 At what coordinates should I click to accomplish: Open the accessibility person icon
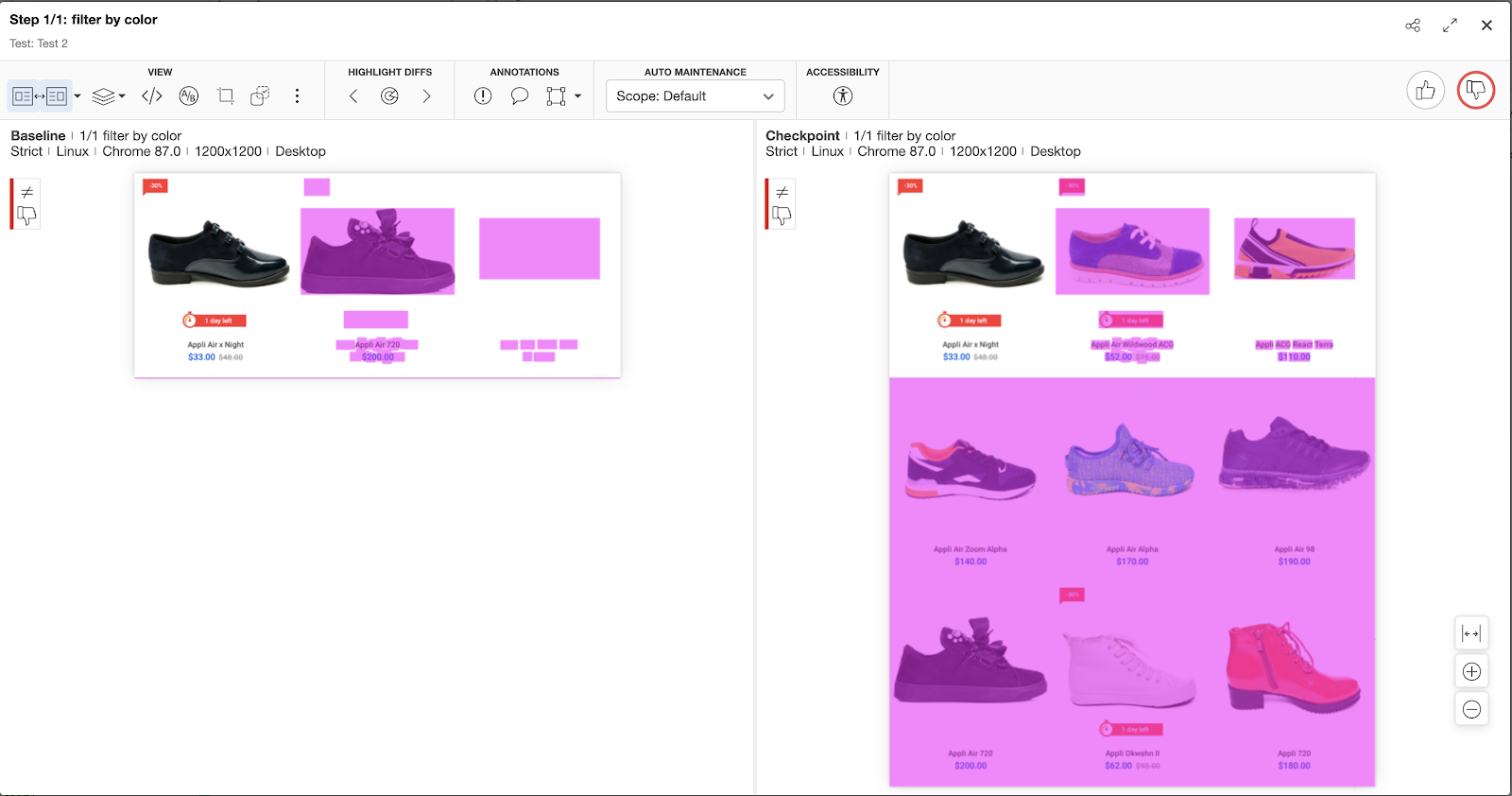[843, 95]
